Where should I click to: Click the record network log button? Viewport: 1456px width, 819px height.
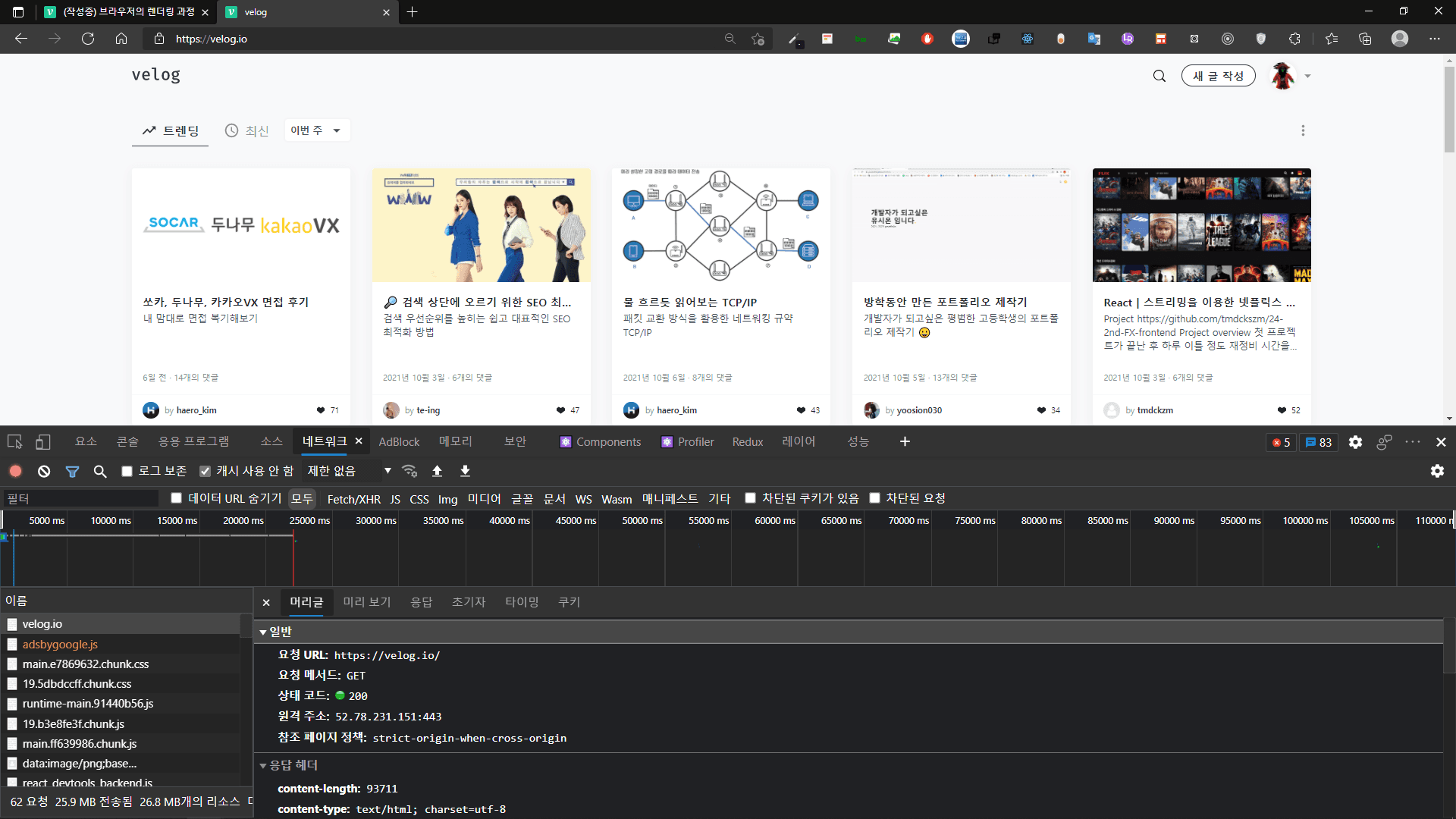15,471
